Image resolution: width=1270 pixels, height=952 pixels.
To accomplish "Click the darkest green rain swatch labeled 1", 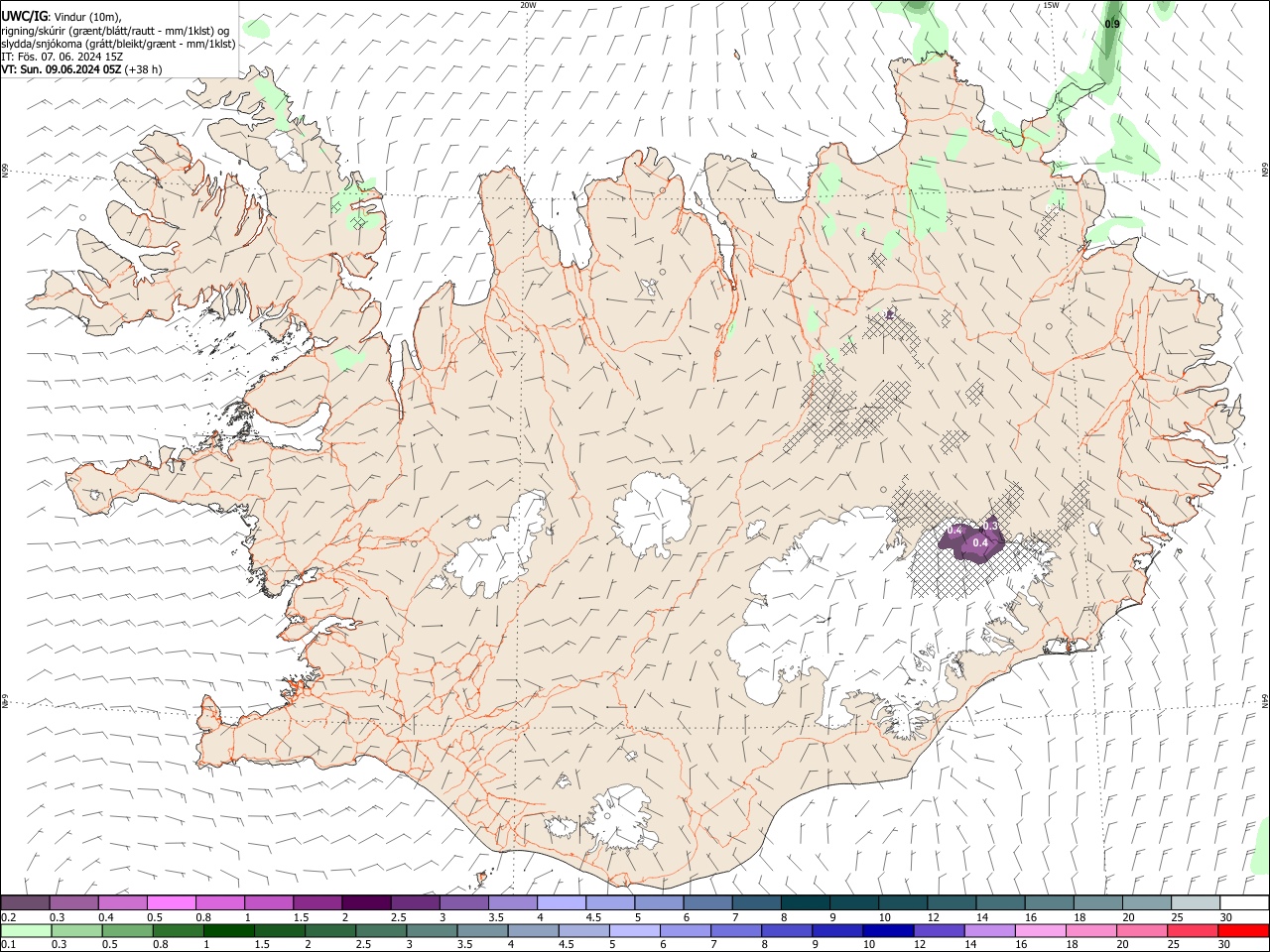I will (x=229, y=931).
